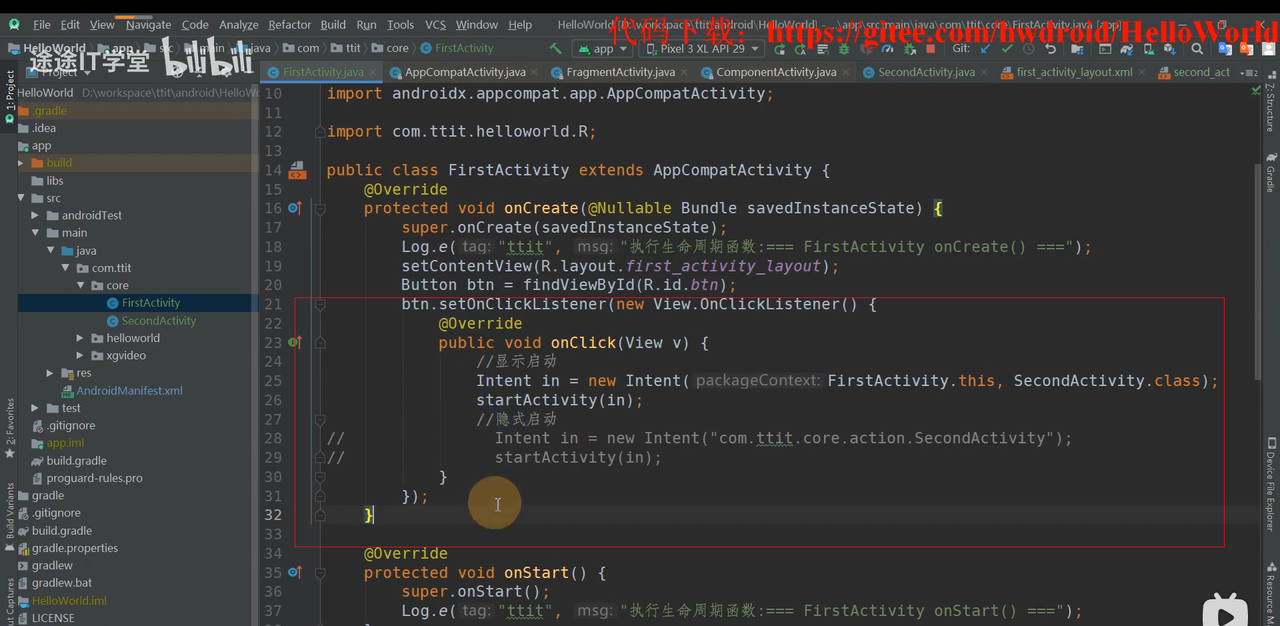The height and width of the screenshot is (626, 1280).
Task: Open the Gradle side panel
Action: pos(1270,173)
